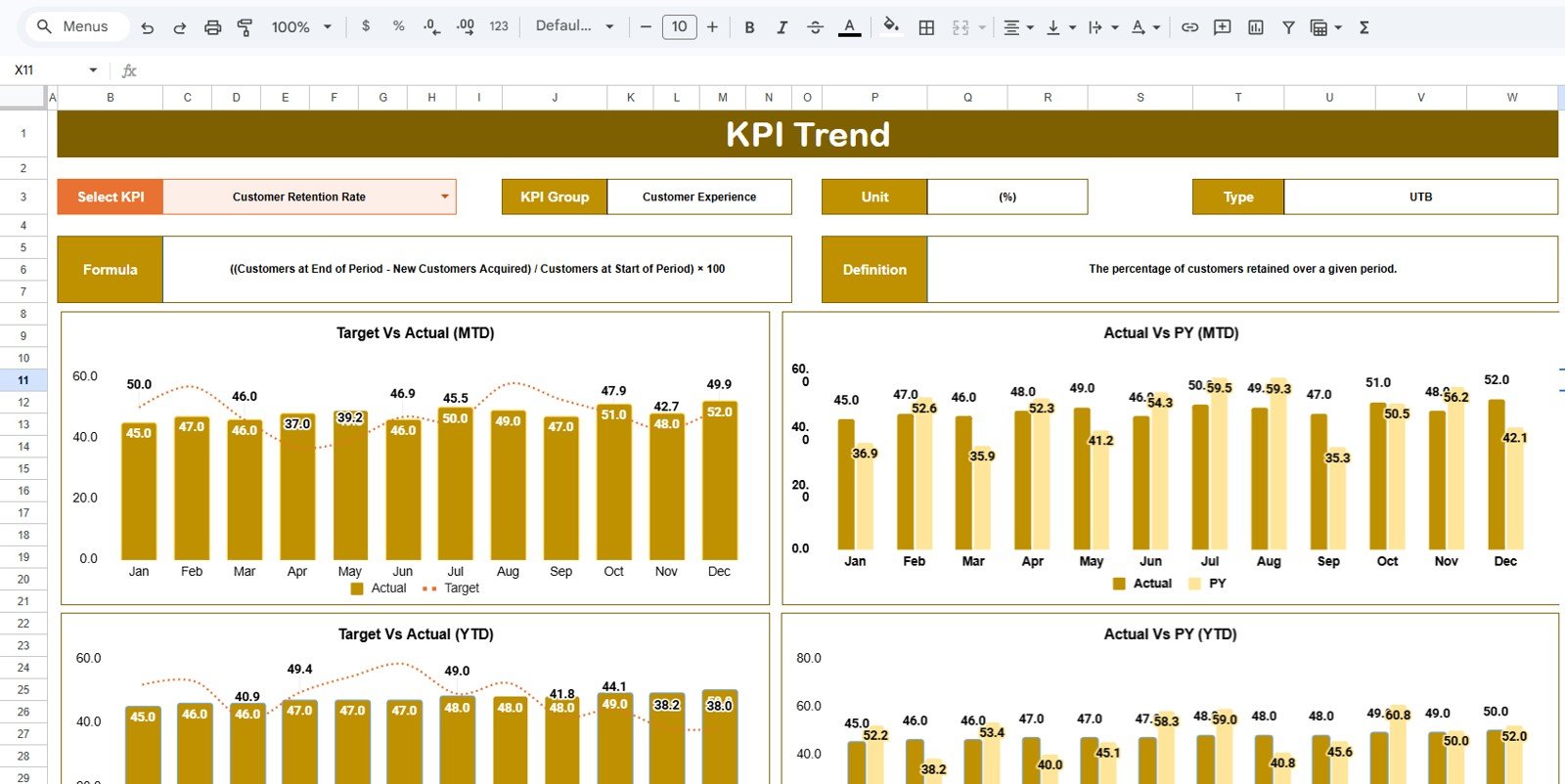Viewport: 1565px width, 784px height.
Task: Click the Undo icon
Action: point(148,27)
